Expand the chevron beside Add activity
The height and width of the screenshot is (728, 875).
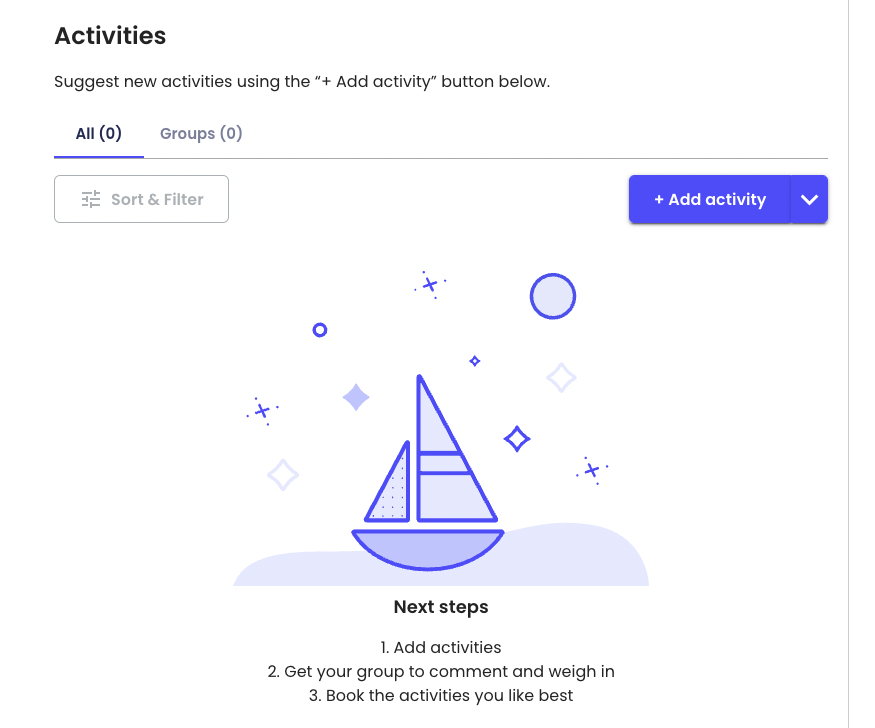pos(809,199)
